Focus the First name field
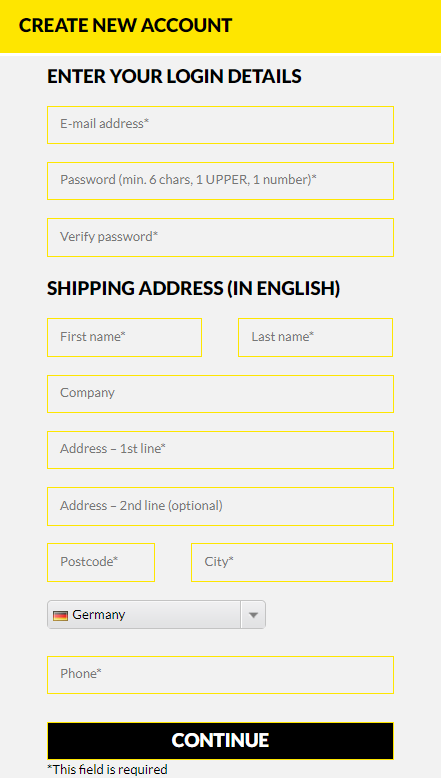 pyautogui.click(x=125, y=337)
